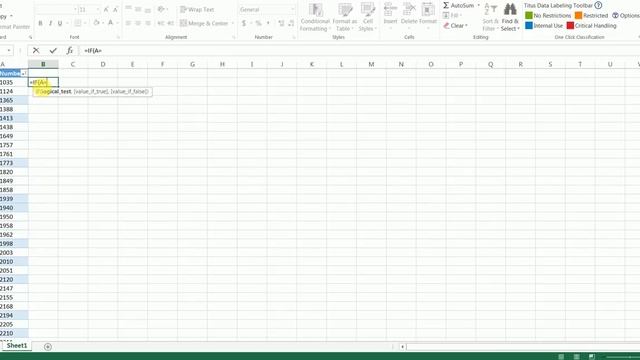The width and height of the screenshot is (640, 360).
Task: Click the Decrease Decimal icon
Action: click(291, 23)
